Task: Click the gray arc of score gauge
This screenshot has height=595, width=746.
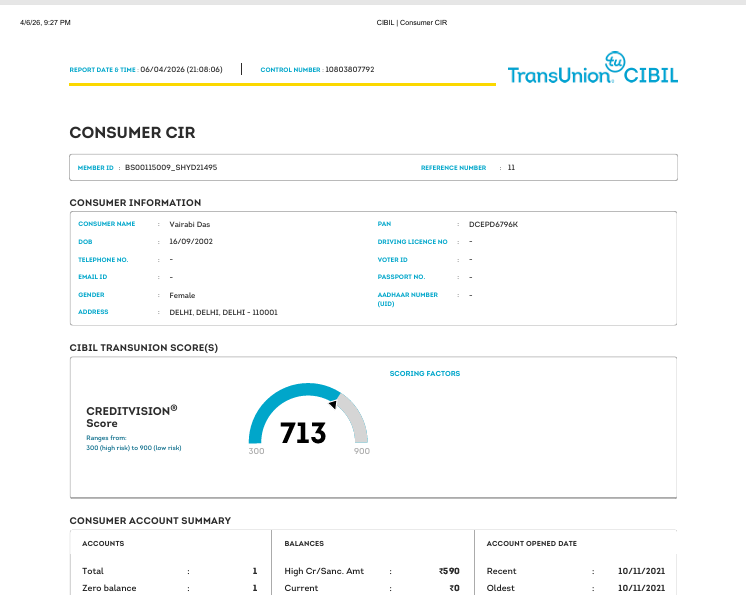Action: [357, 416]
